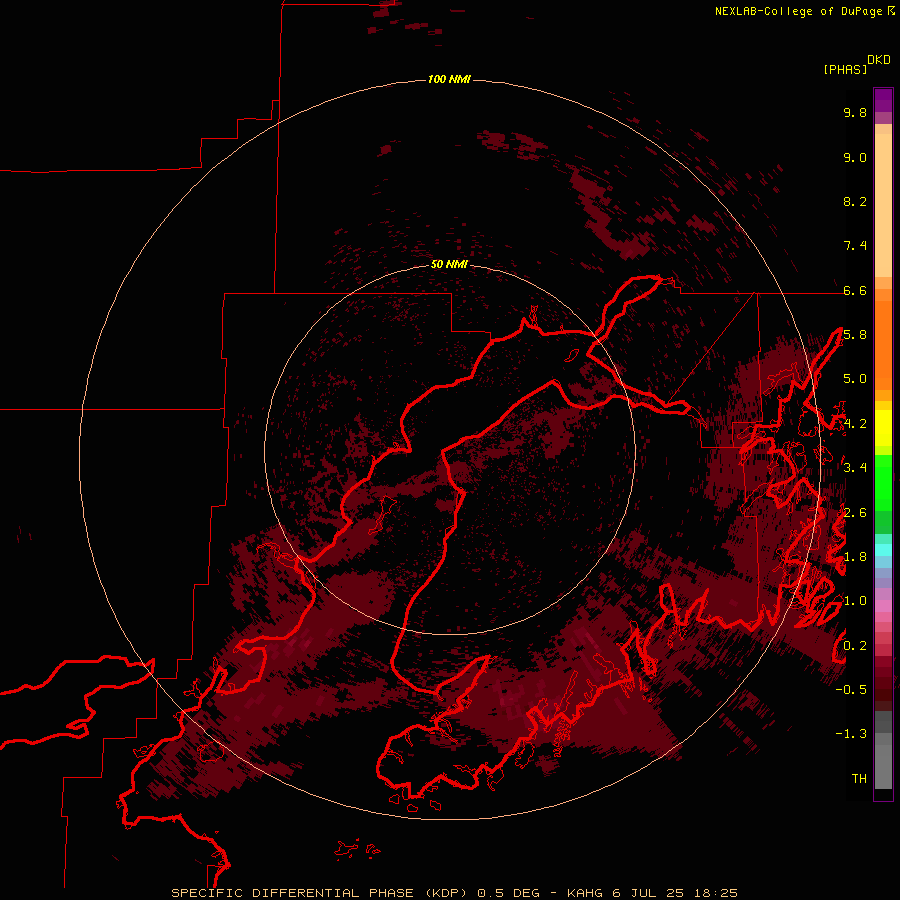Click the [PHAS] legend heading

click(x=845, y=69)
